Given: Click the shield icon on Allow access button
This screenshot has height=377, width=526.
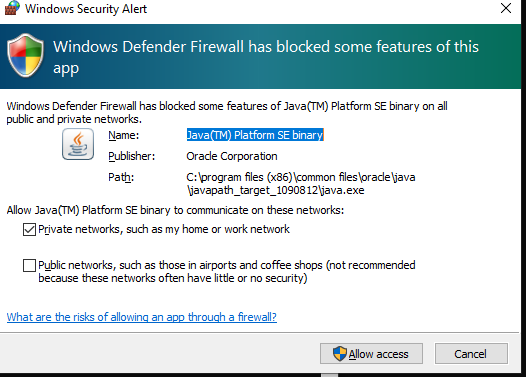Looking at the screenshot, I should 339,354.
